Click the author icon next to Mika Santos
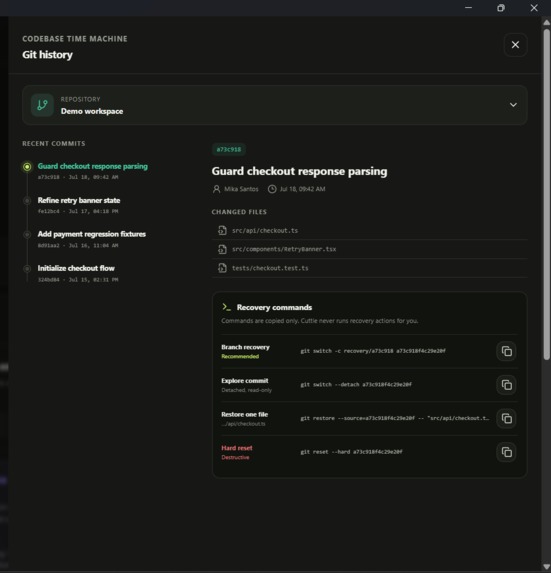This screenshot has height=573, width=551. (x=216, y=189)
